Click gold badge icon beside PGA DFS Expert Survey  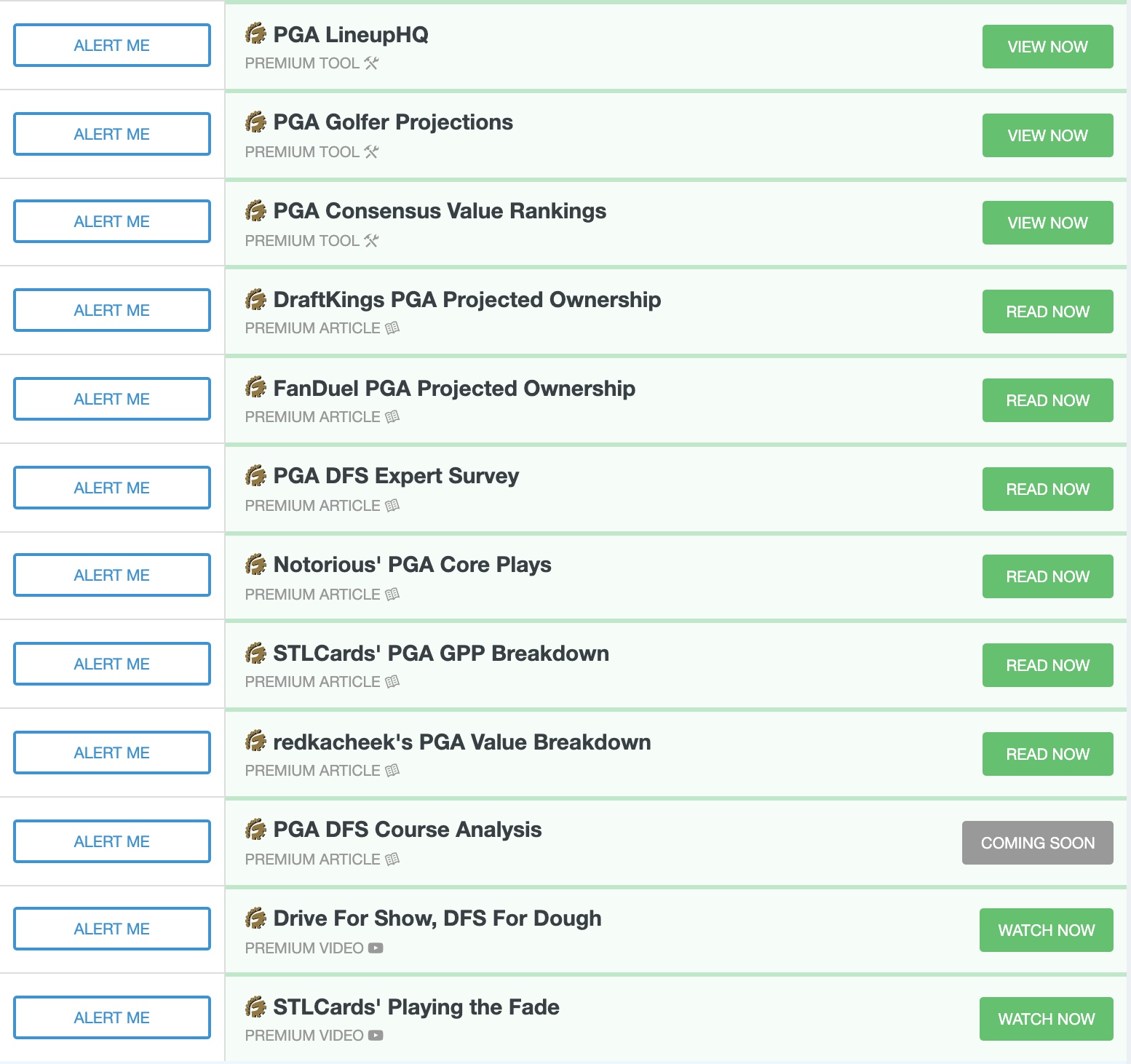[255, 475]
